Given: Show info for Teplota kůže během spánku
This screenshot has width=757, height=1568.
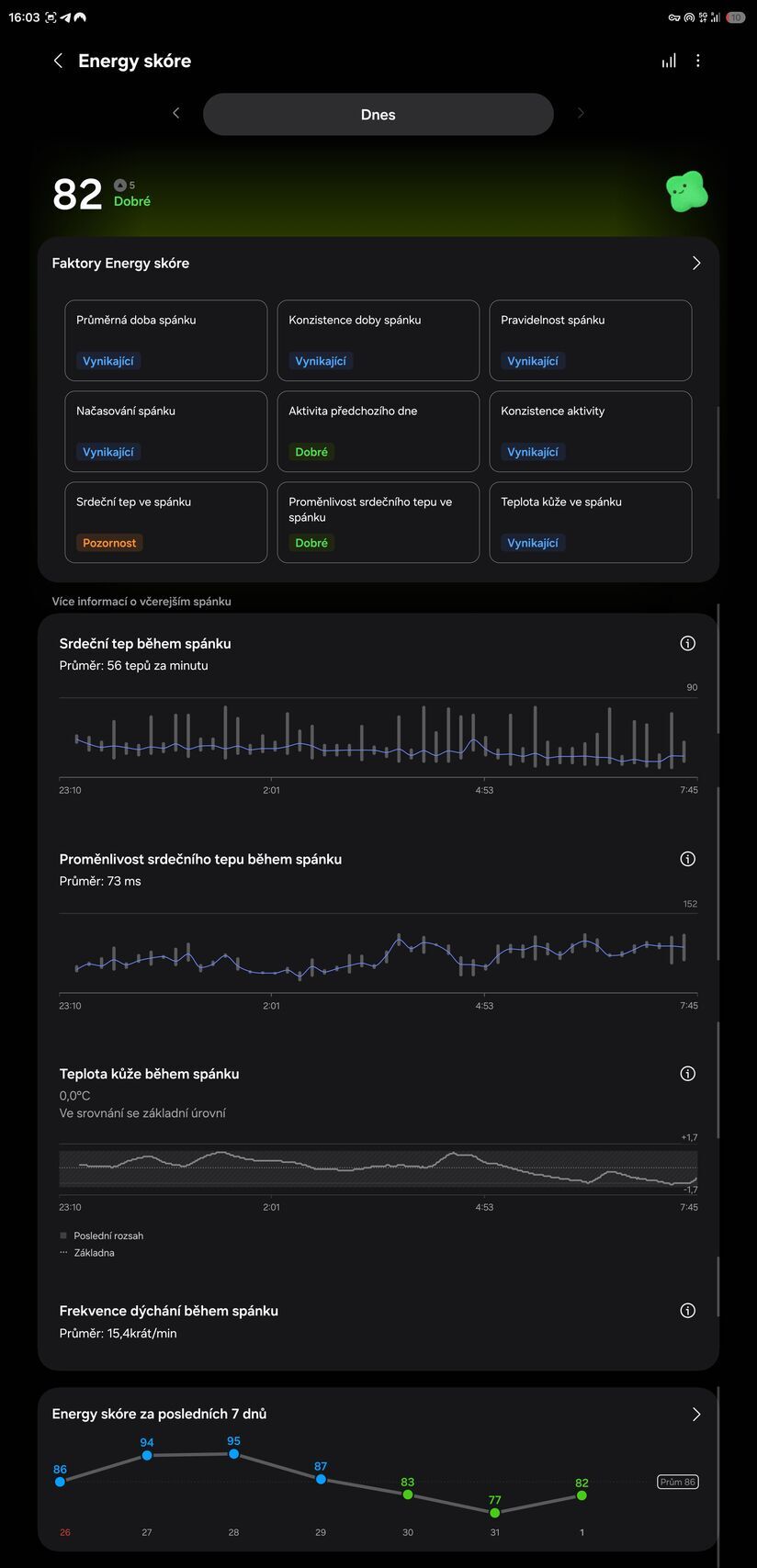Looking at the screenshot, I should pos(687,1074).
